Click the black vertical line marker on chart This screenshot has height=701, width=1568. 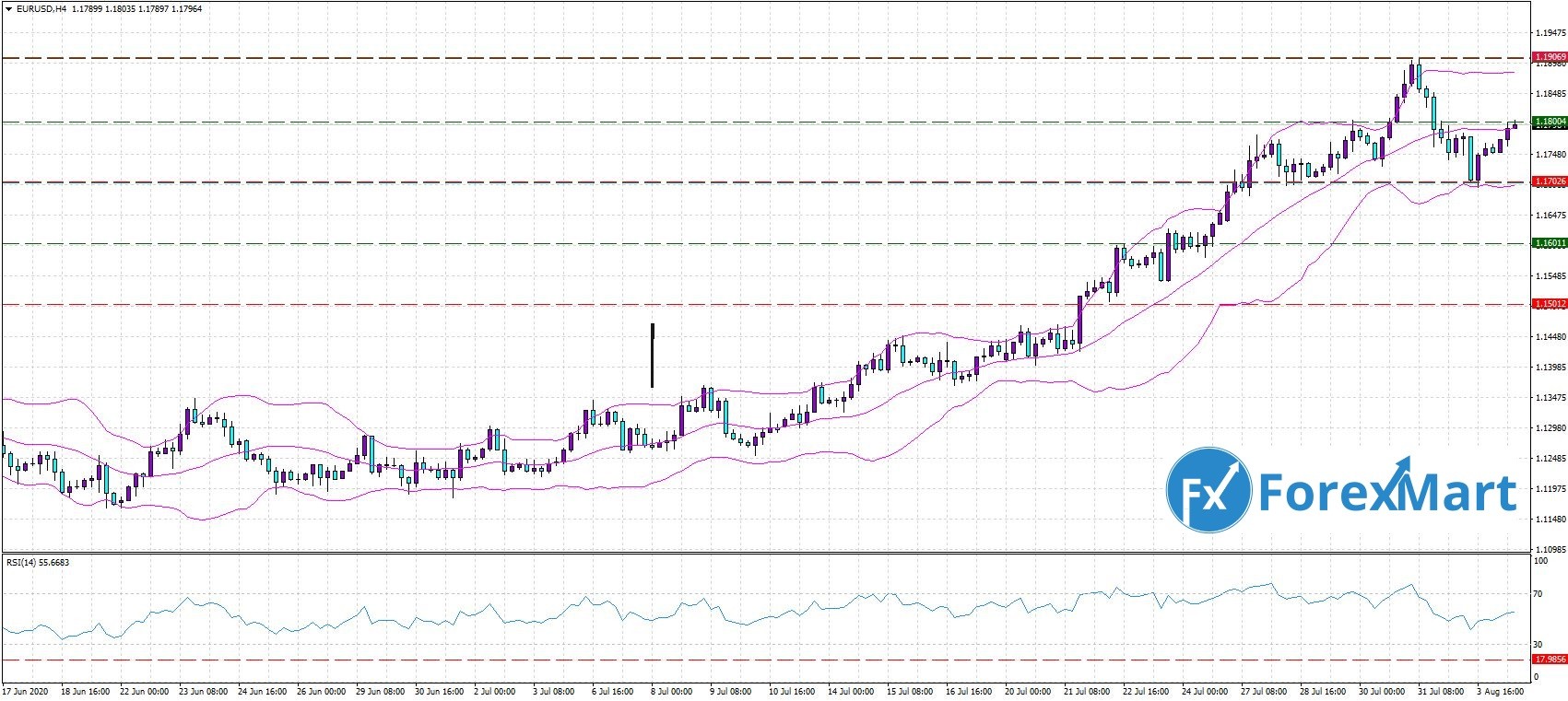point(653,356)
